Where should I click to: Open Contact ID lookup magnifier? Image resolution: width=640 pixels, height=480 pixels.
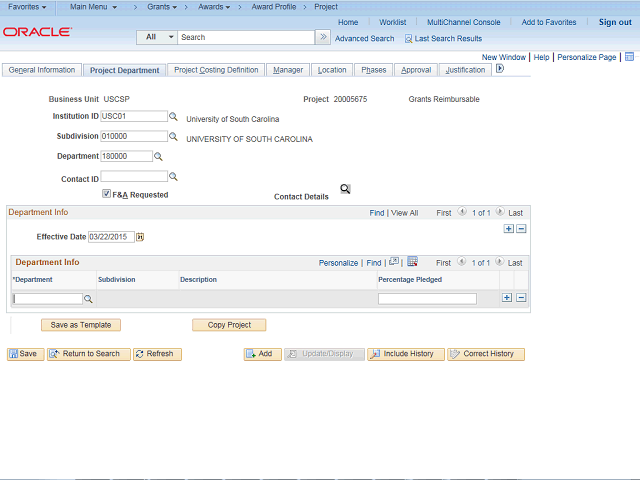tap(173, 176)
